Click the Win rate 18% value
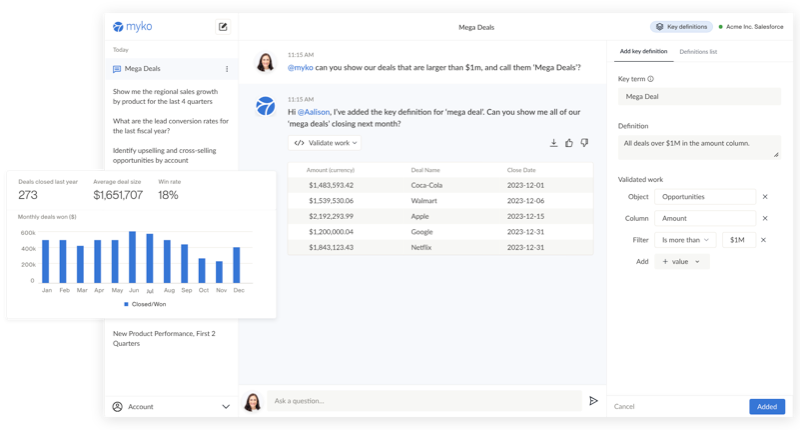The width and height of the screenshot is (800, 430). [168, 195]
